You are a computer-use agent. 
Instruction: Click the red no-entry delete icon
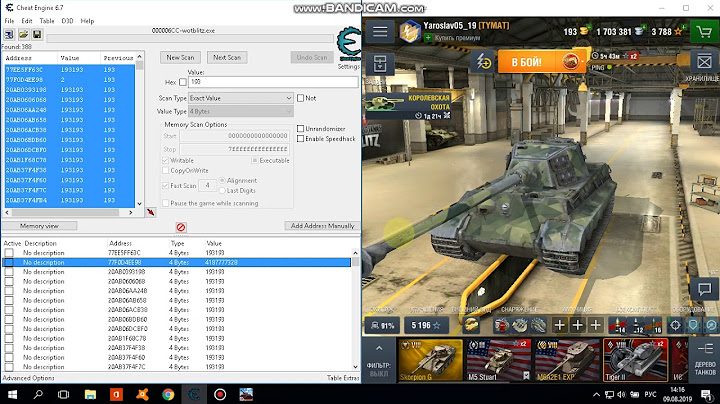180,227
